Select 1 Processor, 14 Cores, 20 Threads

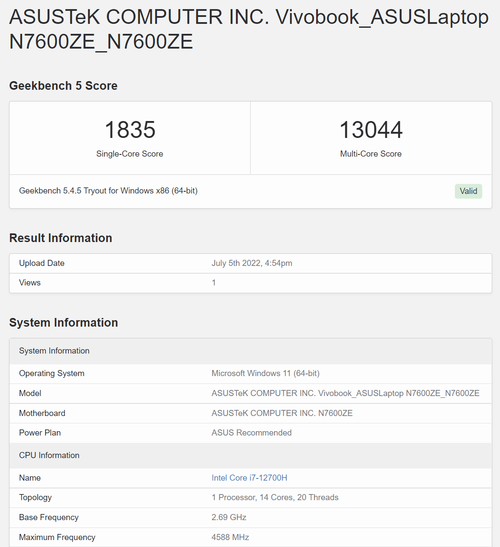[x=275, y=497]
